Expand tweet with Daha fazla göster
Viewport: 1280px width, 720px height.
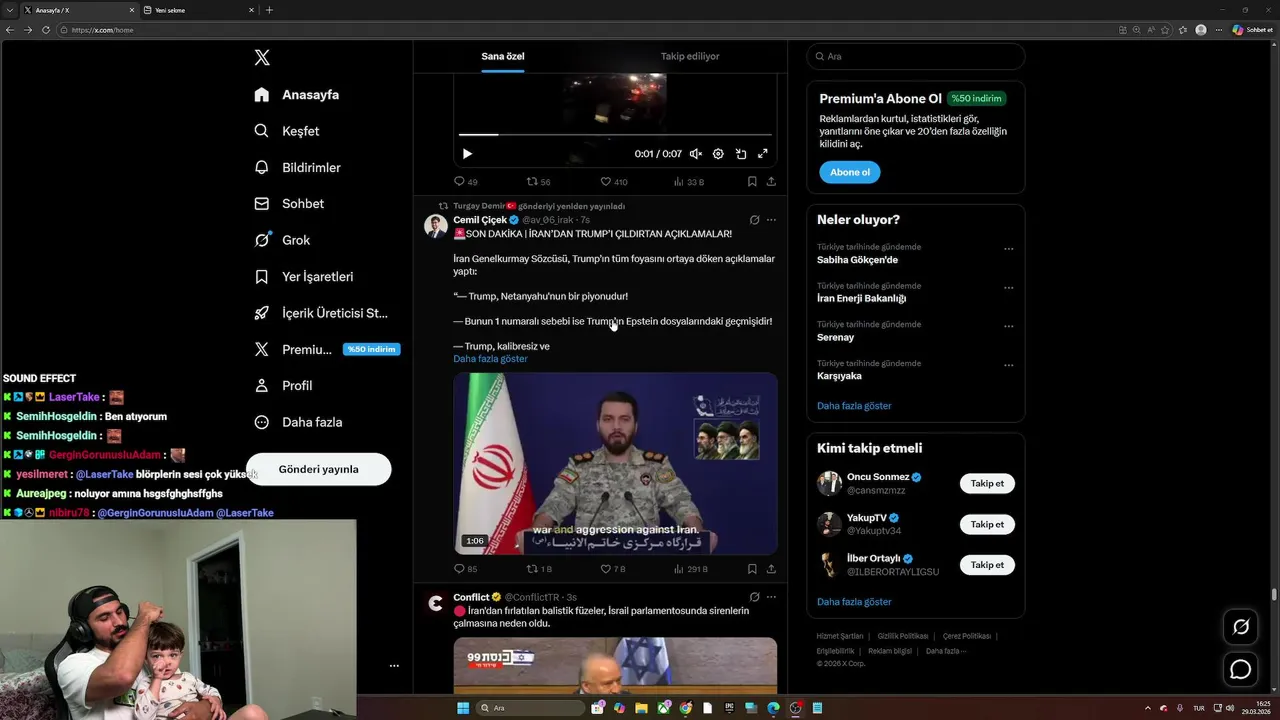(490, 359)
